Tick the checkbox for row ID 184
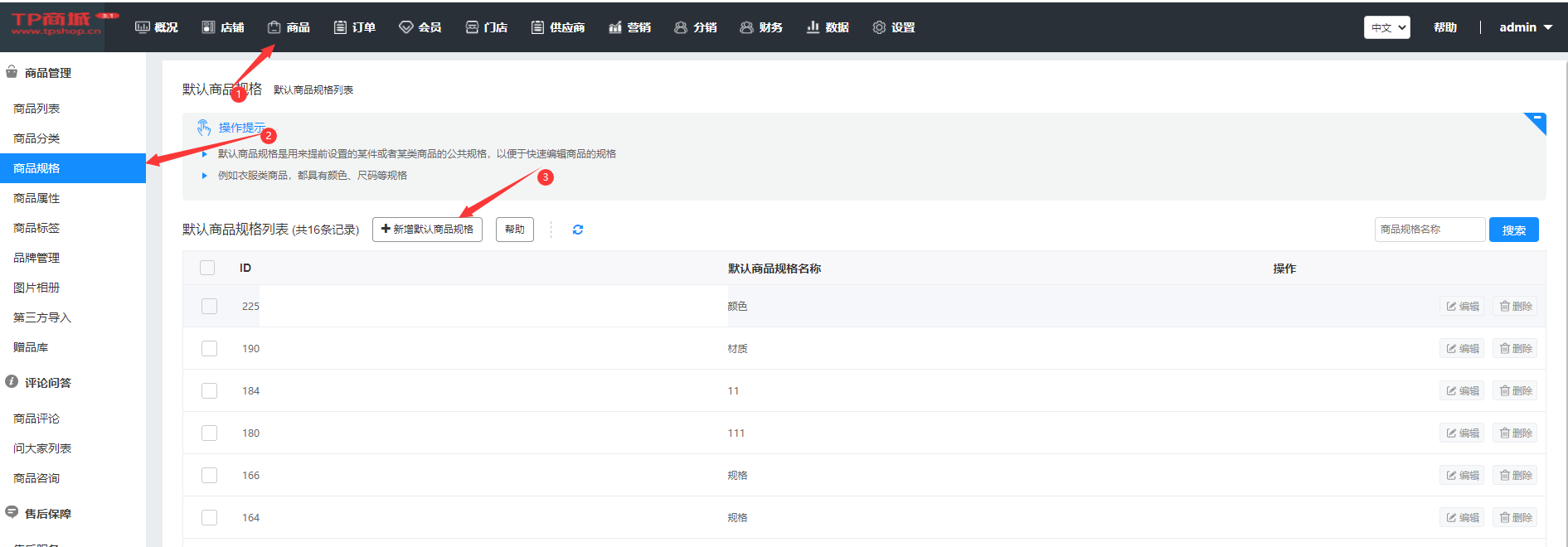This screenshot has width=1568, height=547. [x=209, y=391]
